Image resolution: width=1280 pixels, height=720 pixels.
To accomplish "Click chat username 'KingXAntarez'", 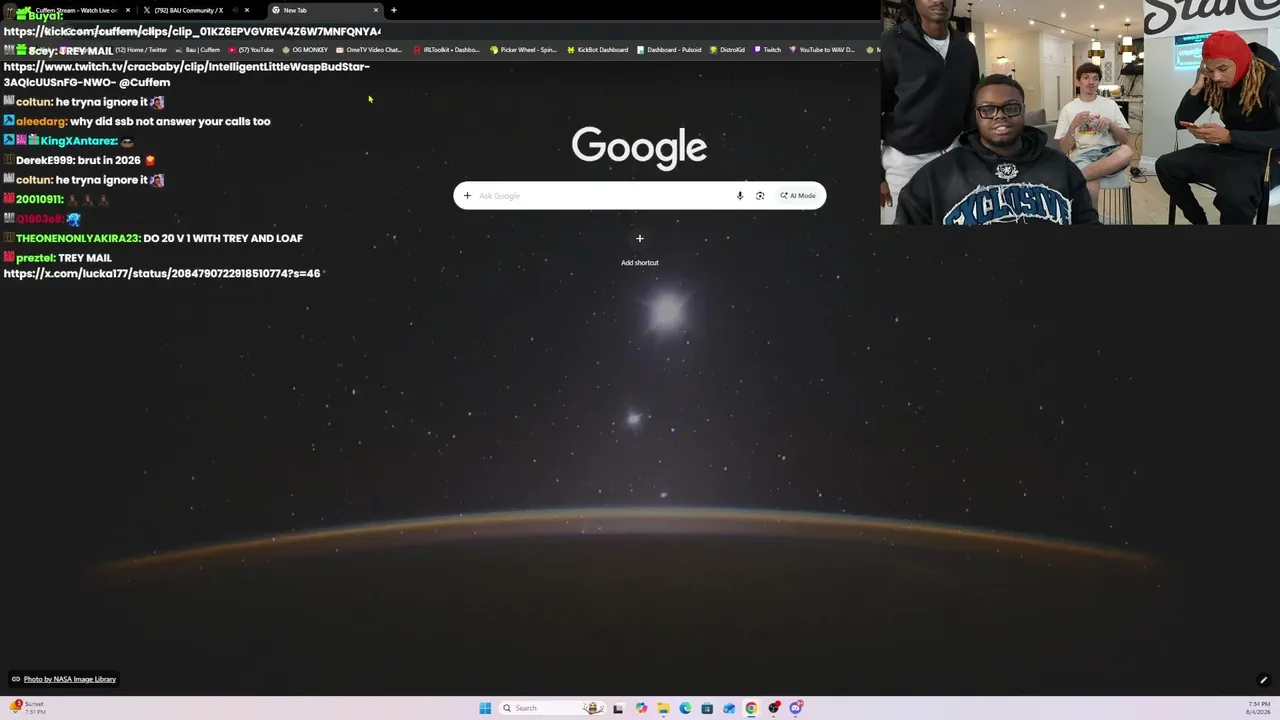I will coord(79,141).
